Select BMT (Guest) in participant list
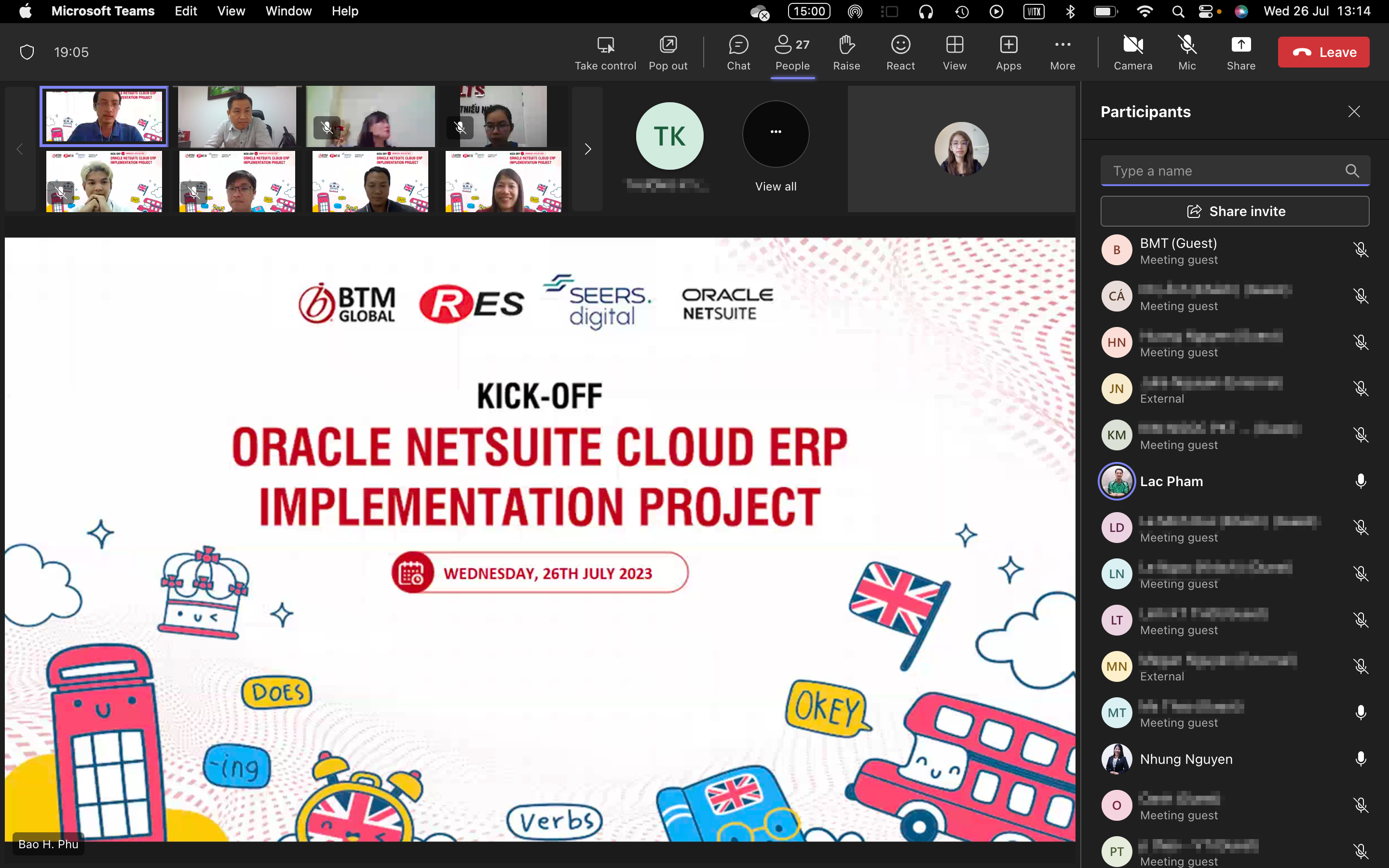Screen dimensions: 1389x868 [1235, 250]
